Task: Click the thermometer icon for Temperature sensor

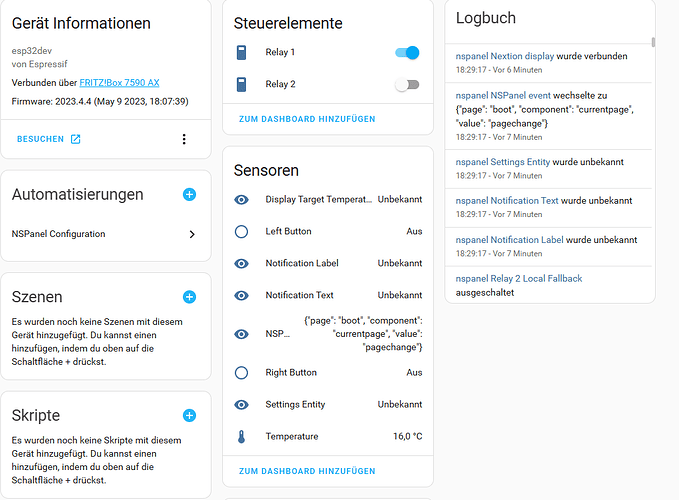Action: click(241, 437)
